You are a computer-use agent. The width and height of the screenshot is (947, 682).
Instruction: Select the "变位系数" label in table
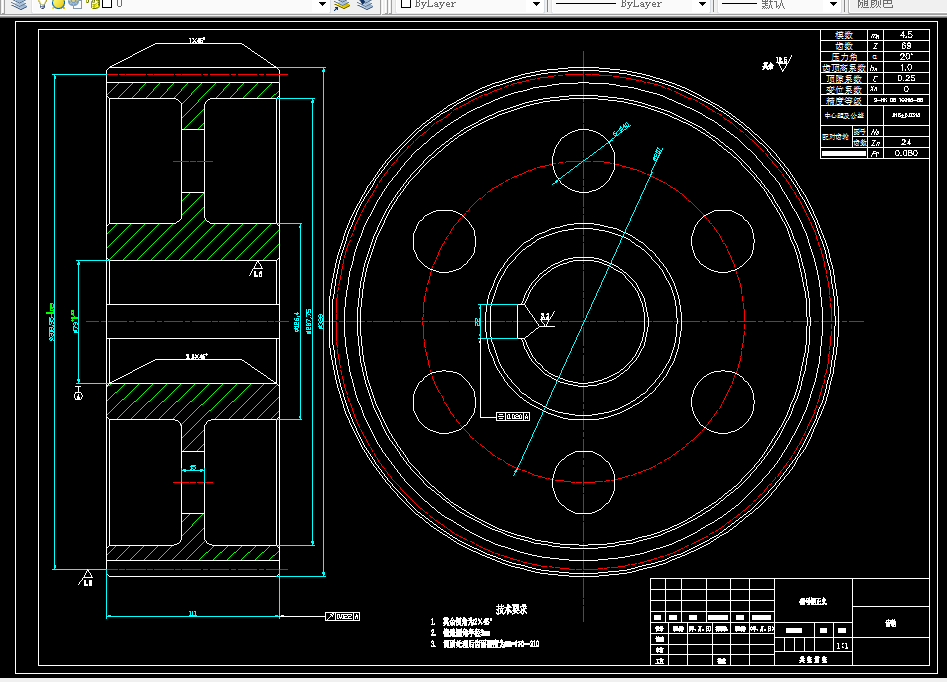[x=844, y=89]
